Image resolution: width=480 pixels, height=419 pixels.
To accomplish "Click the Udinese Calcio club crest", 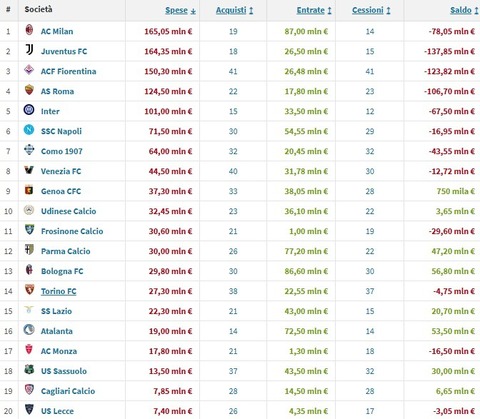I will click(x=29, y=210).
